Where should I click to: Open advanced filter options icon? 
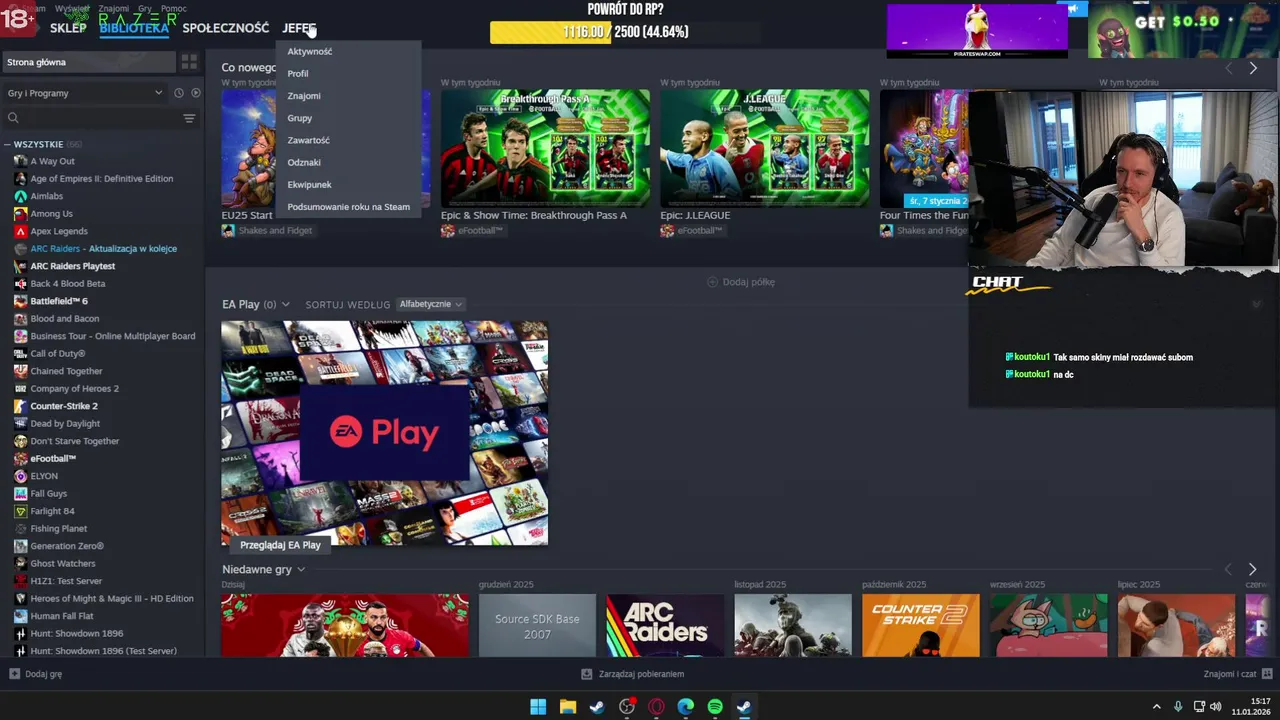(x=189, y=118)
